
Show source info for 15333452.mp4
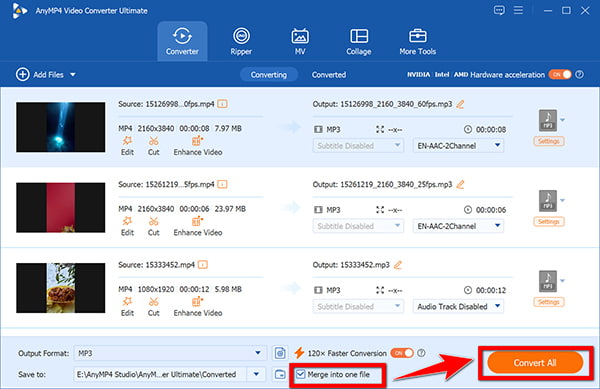pos(203,265)
